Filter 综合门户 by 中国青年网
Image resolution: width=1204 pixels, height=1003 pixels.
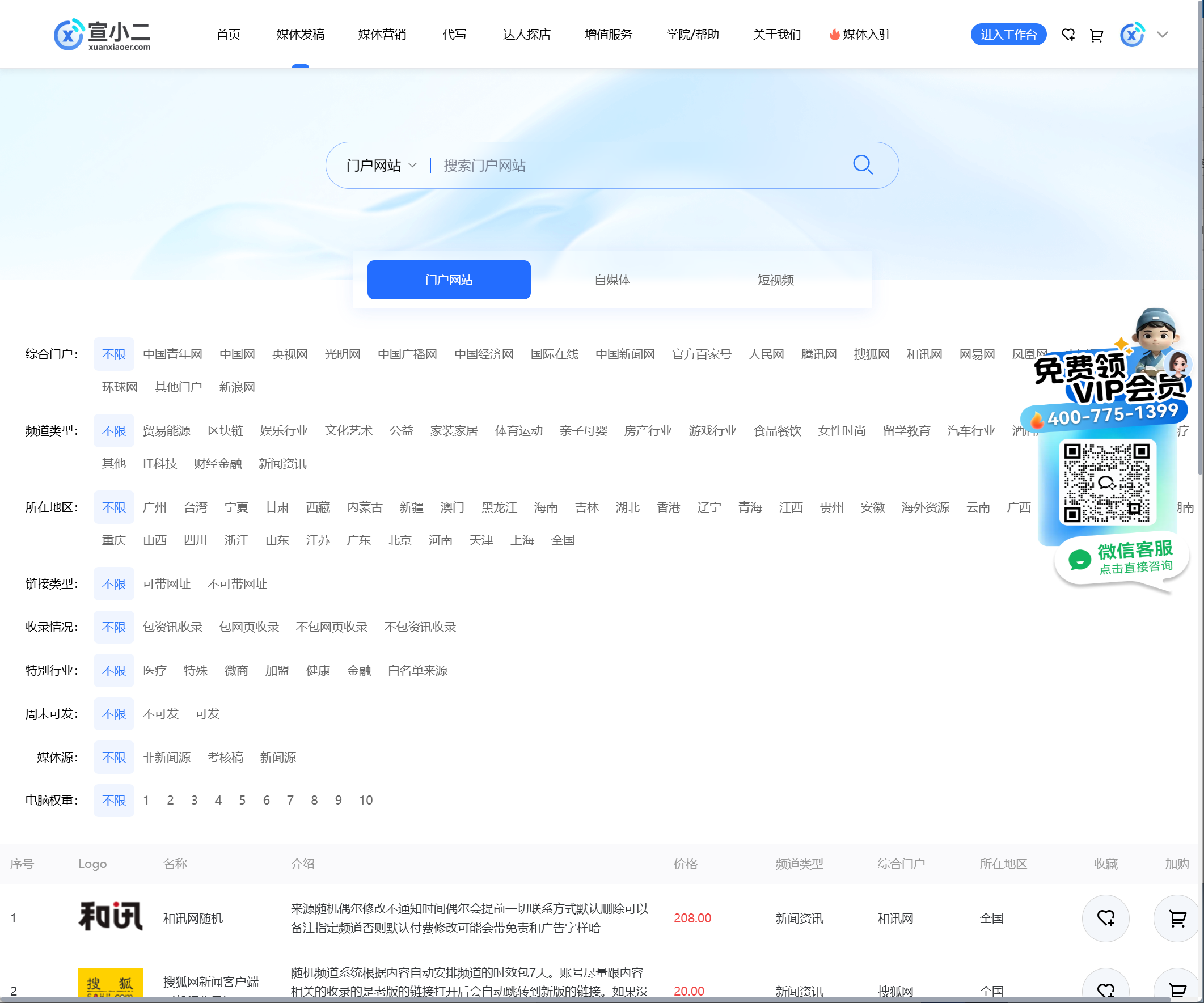tap(172, 354)
